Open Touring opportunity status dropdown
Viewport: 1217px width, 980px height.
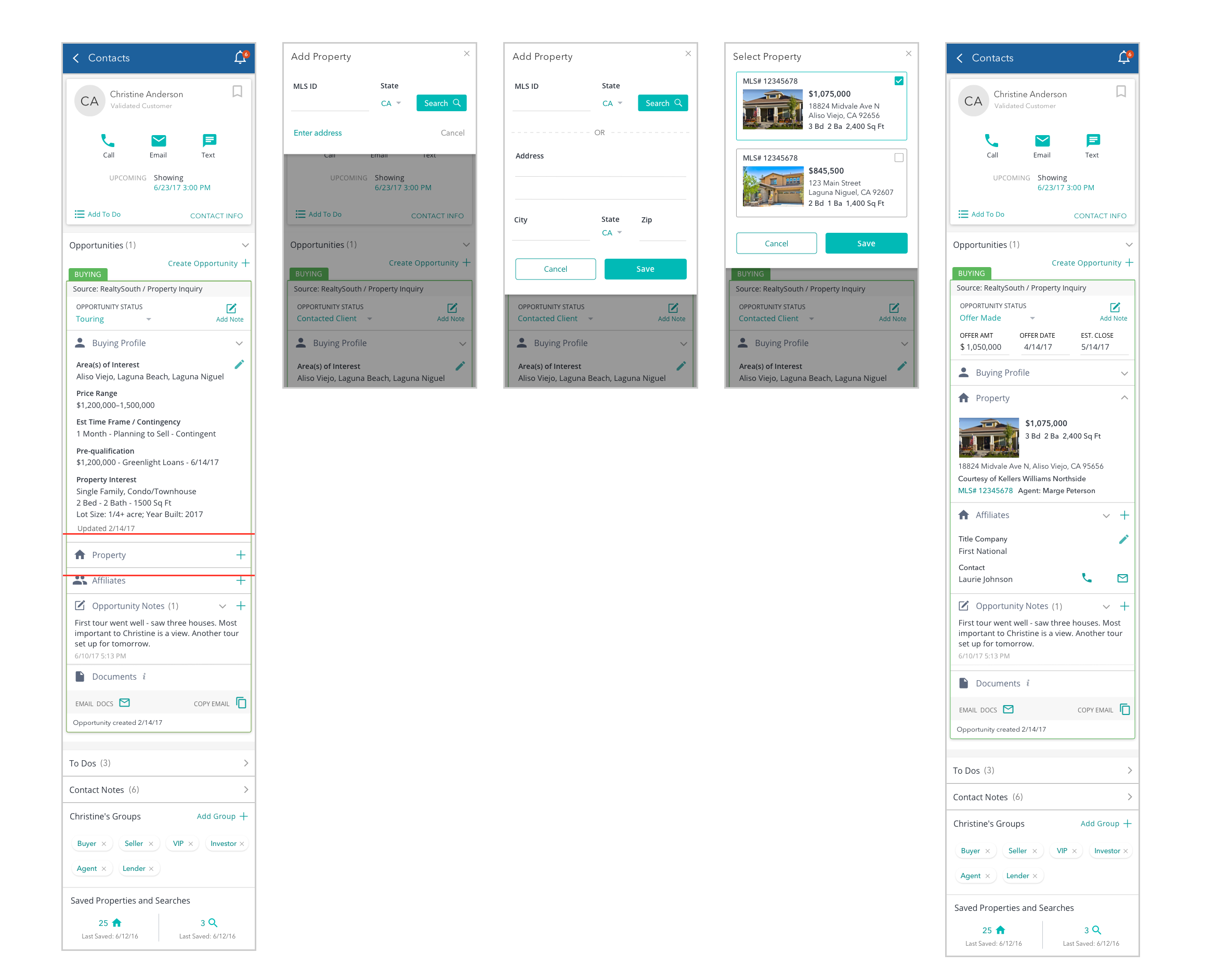(x=113, y=319)
